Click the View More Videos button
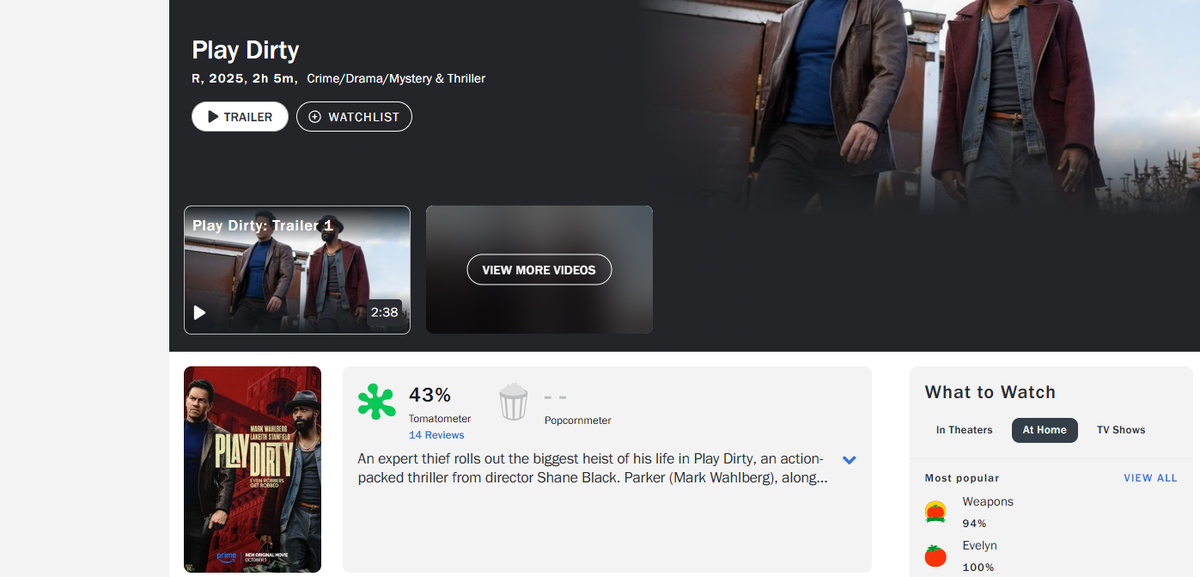The width and height of the screenshot is (1200, 577). pyautogui.click(x=539, y=270)
